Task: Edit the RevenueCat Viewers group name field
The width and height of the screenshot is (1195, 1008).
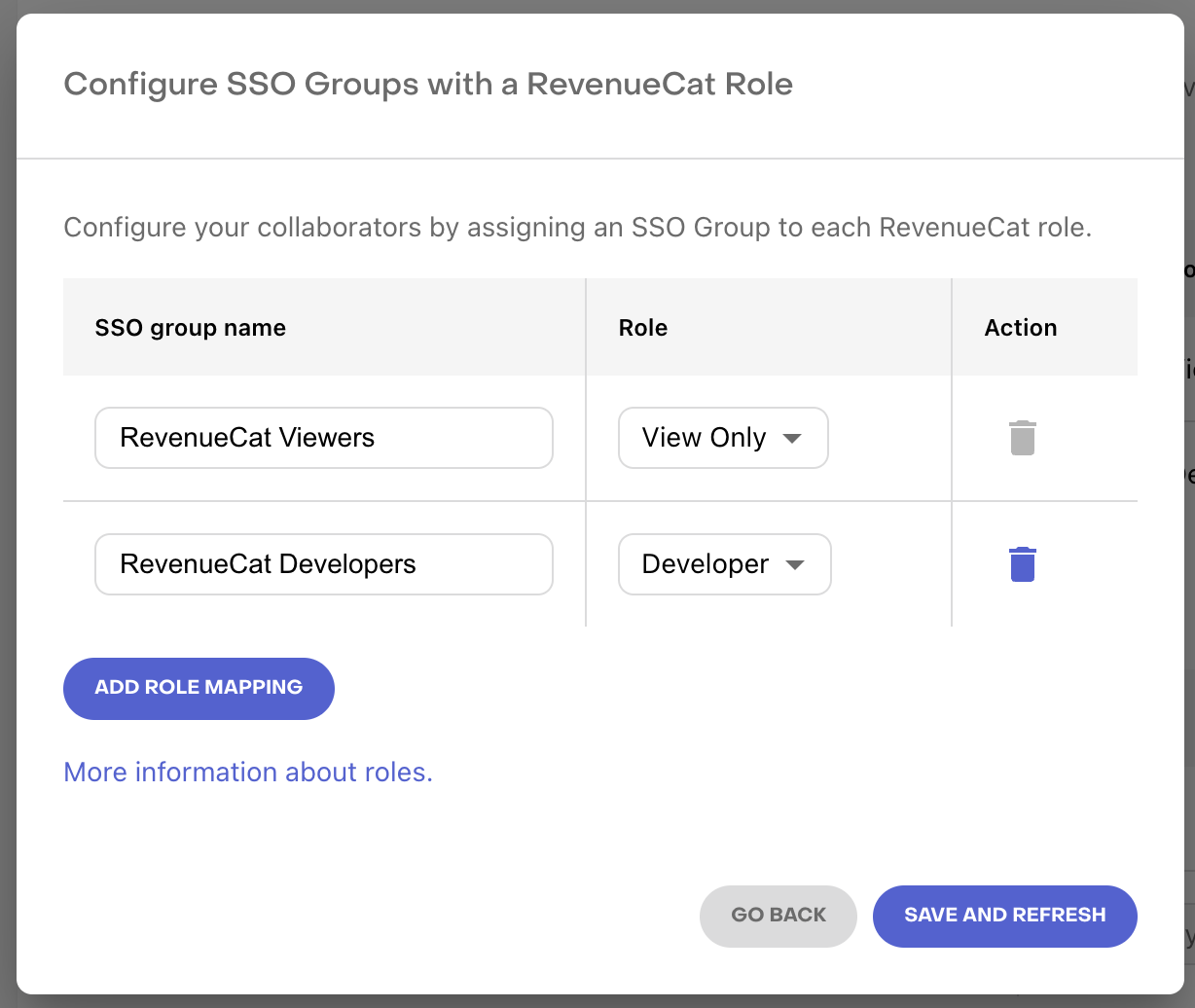Action: [324, 438]
